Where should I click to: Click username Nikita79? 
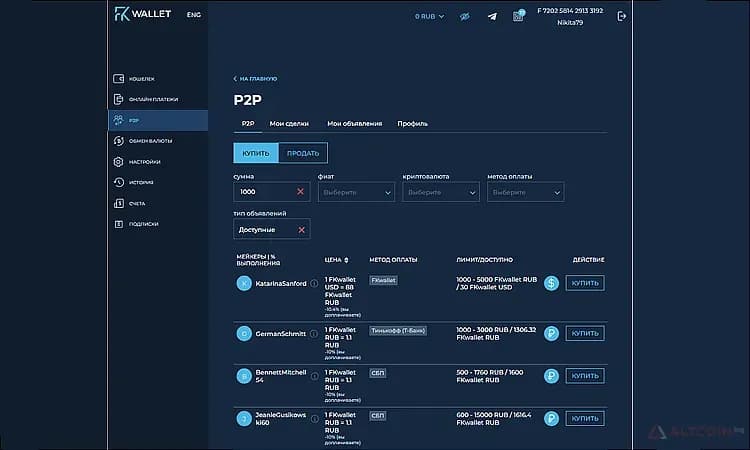point(570,22)
